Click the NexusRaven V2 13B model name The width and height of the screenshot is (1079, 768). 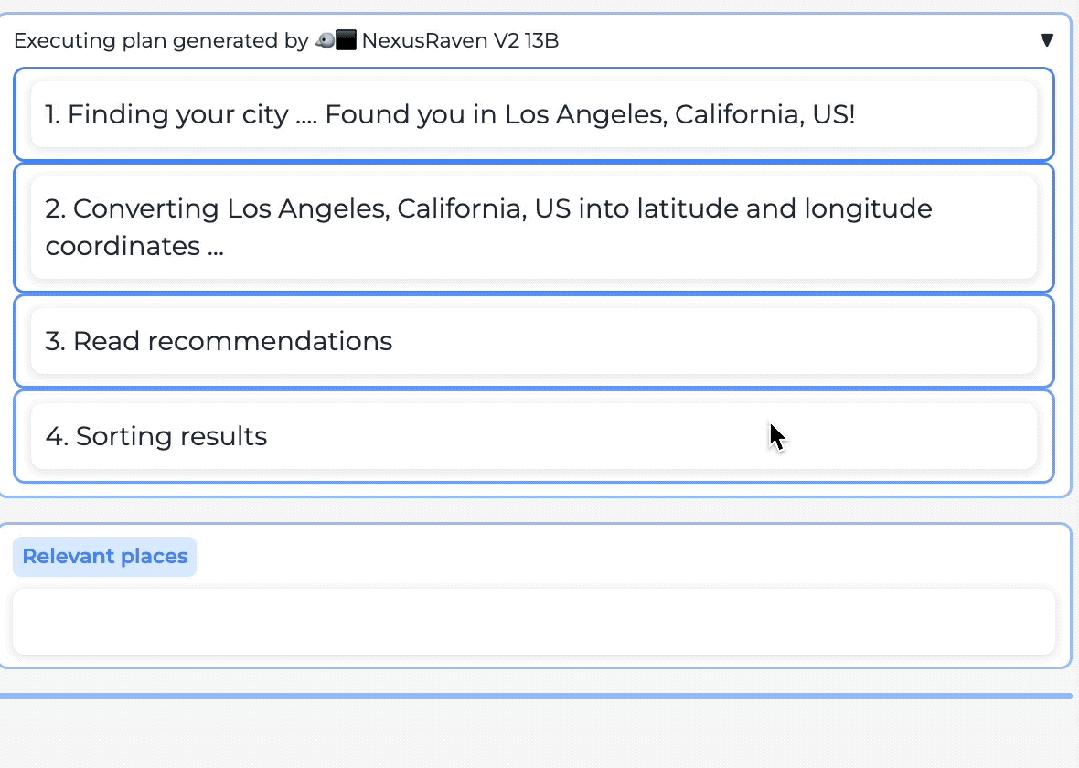[460, 41]
